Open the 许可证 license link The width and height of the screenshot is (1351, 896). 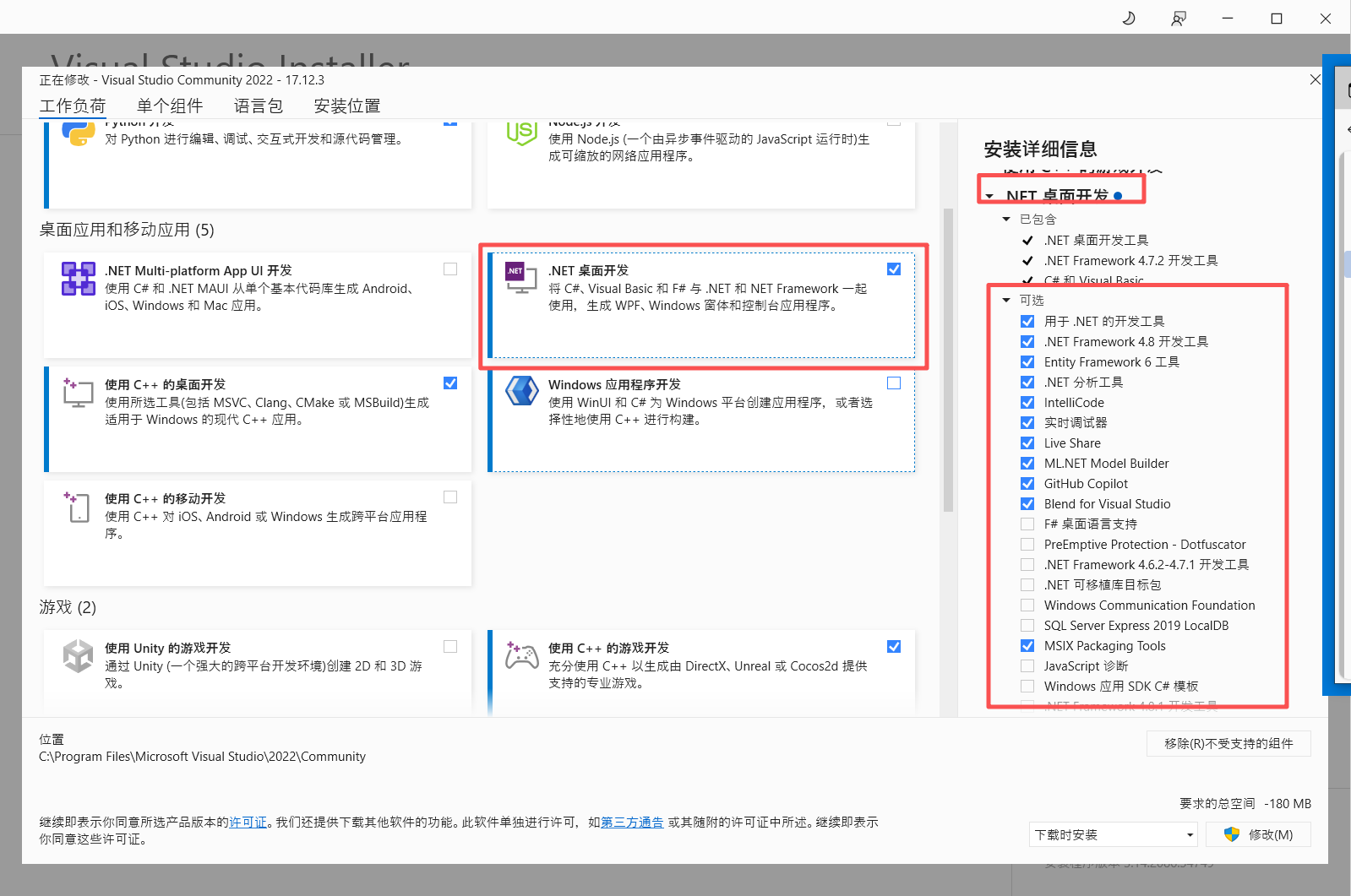(x=248, y=823)
